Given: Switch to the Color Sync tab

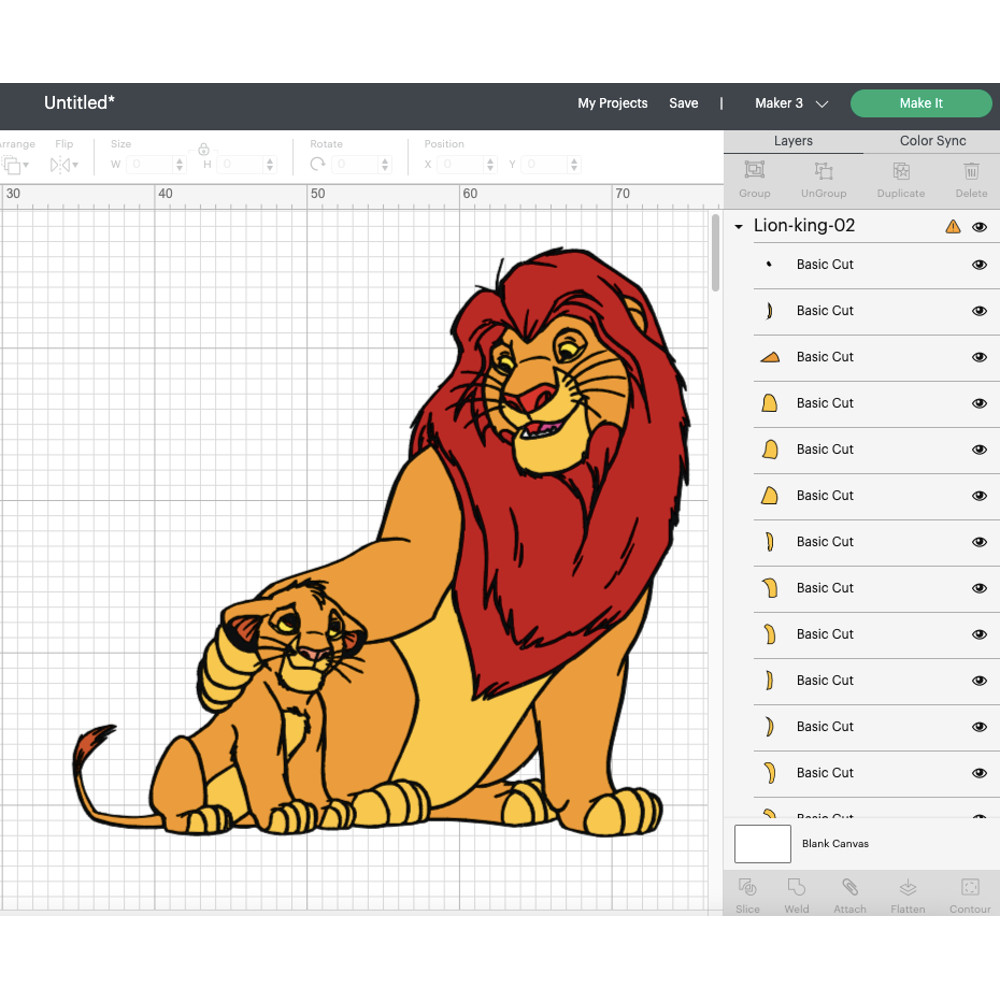Looking at the screenshot, I should (x=932, y=141).
